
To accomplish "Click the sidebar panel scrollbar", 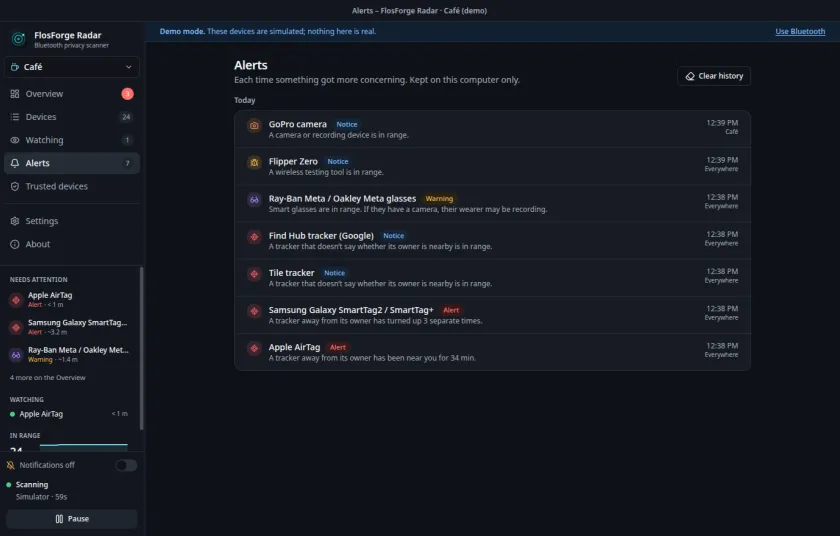I will tap(141, 348).
